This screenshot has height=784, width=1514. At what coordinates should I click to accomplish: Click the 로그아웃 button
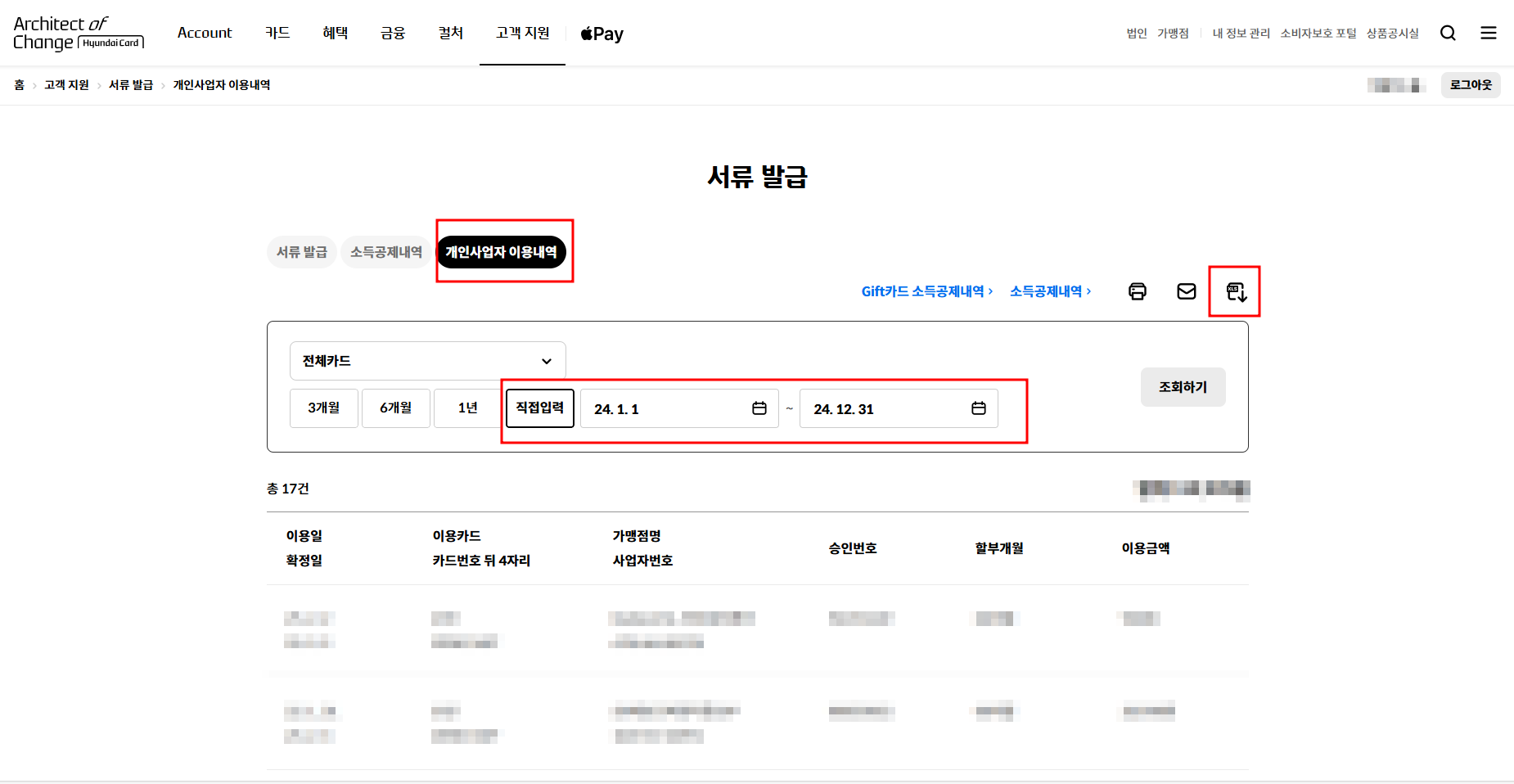click(1471, 85)
